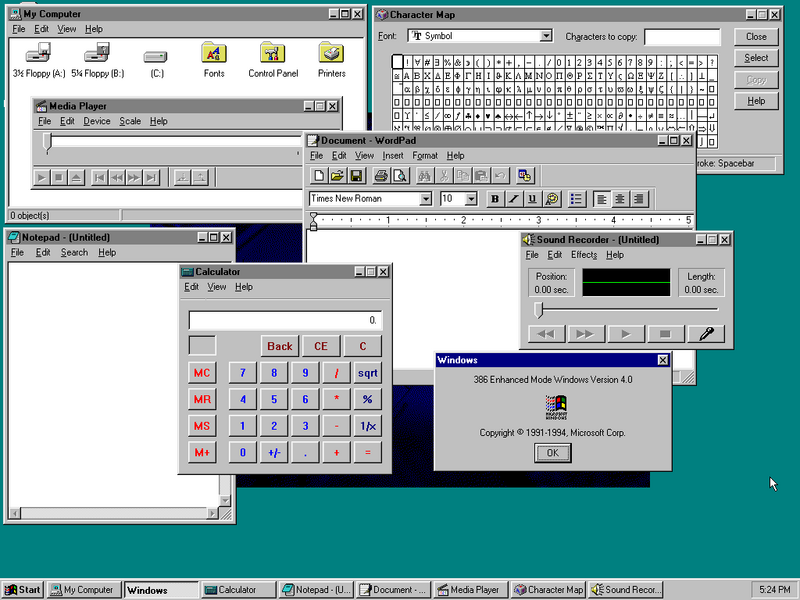Screen dimensions: 800x600
Task: Click the WordPad ruler indent marker
Action: pyautogui.click(x=313, y=221)
